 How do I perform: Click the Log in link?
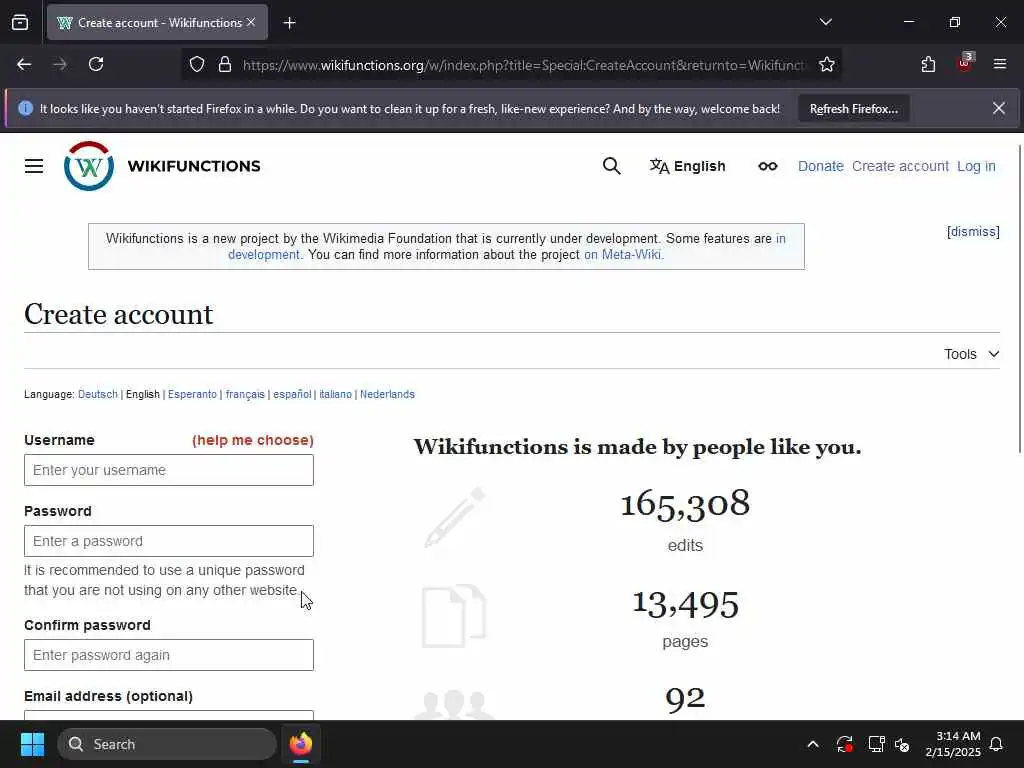976,166
